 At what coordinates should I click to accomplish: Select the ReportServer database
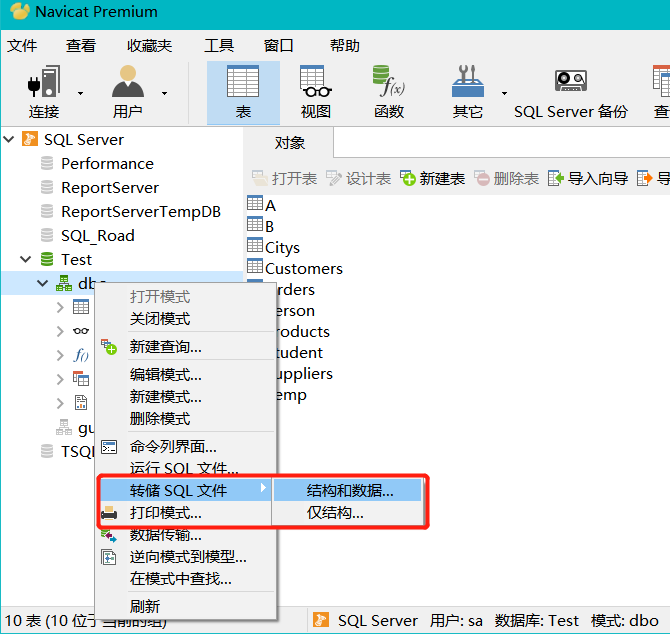pyautogui.click(x=110, y=188)
